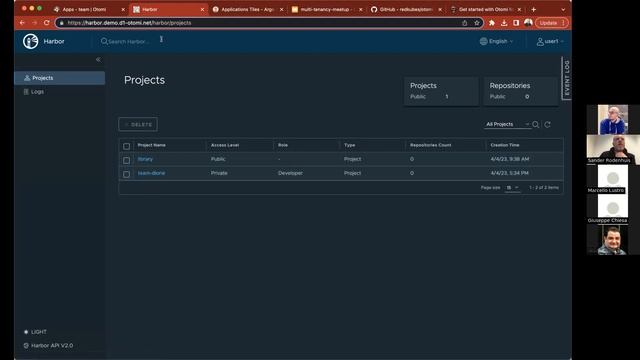Open a new browser tab
This screenshot has height=360, width=640.
click(533, 9)
